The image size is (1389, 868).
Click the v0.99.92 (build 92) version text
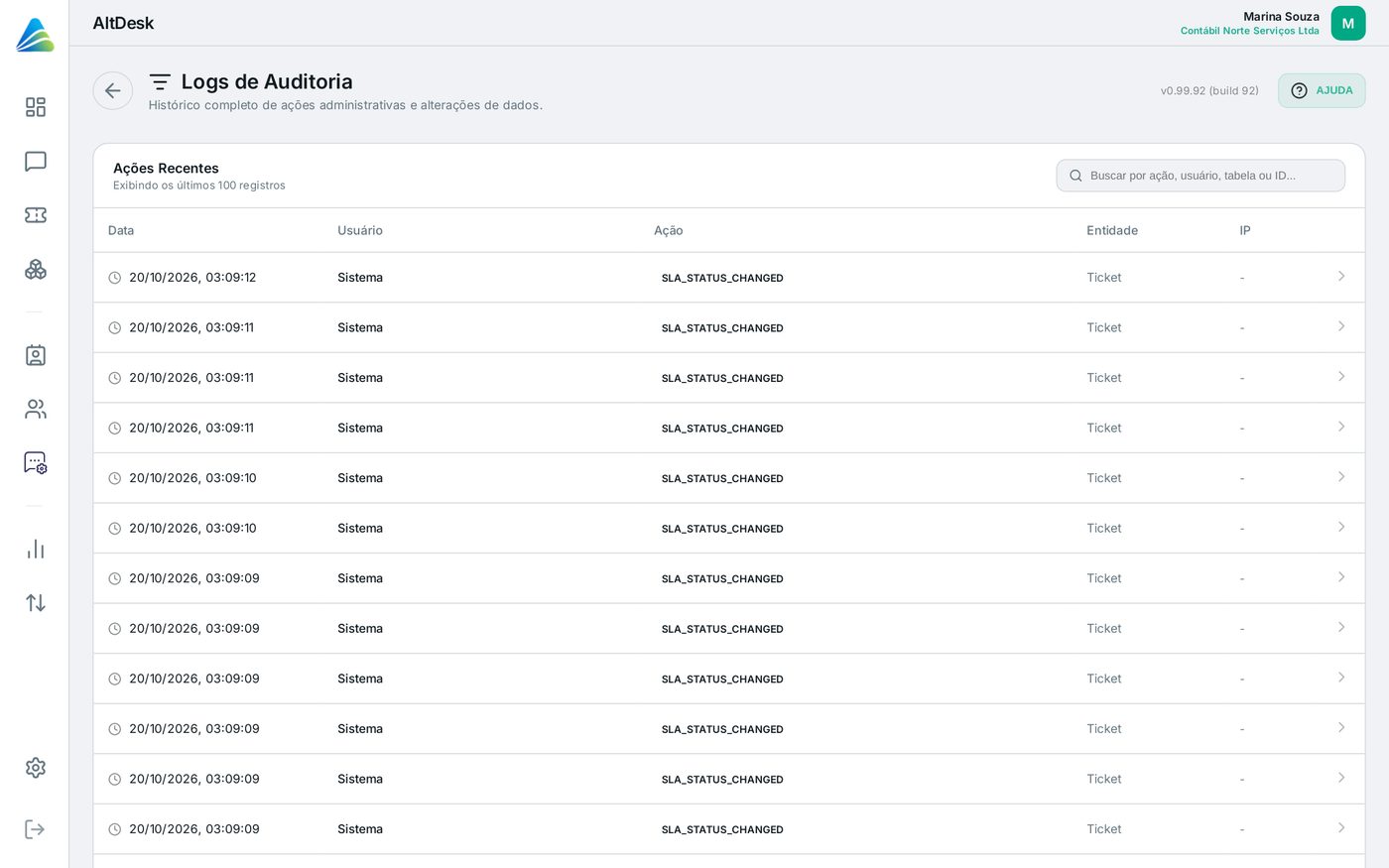1209,90
